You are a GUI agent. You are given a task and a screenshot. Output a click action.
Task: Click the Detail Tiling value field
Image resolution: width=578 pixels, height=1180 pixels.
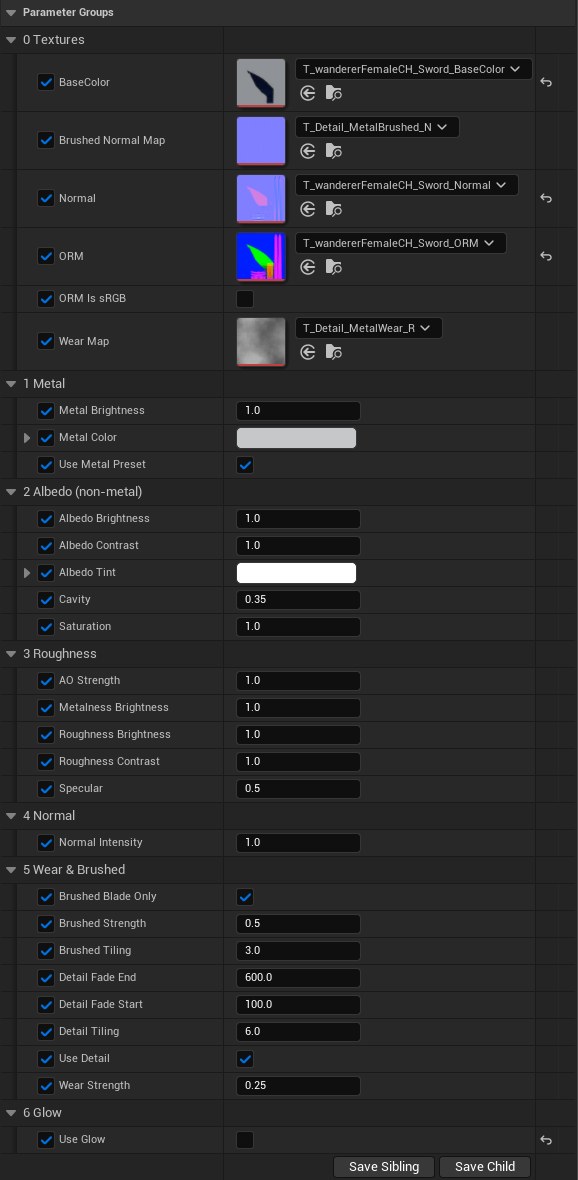[x=298, y=1032]
